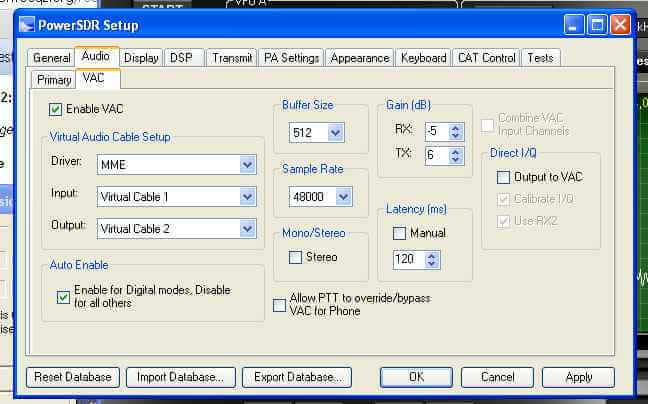Increase TX gain with up arrow
Screen dimensions: 648x404
[456, 152]
